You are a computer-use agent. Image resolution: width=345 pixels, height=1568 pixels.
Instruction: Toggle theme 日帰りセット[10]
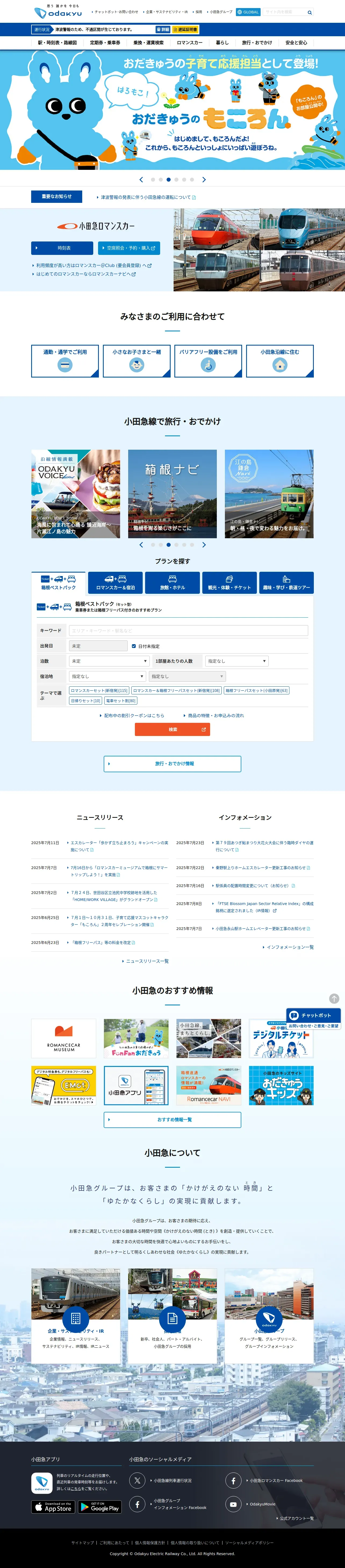(85, 701)
